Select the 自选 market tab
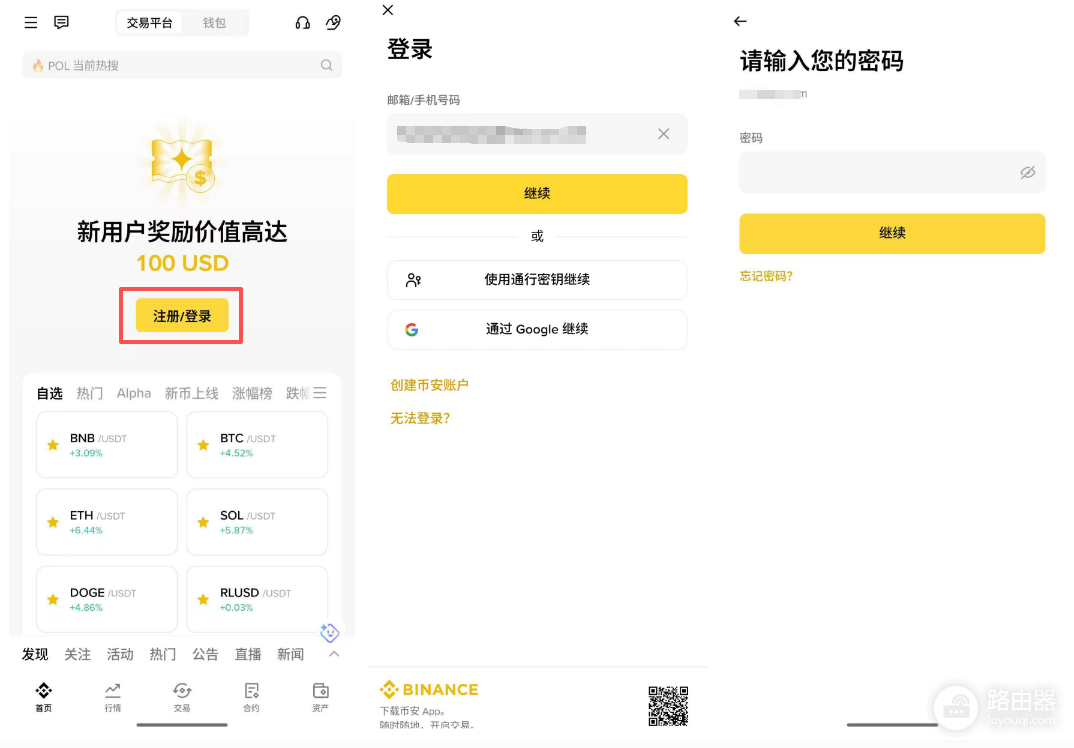The height and width of the screenshot is (748, 1074). pos(49,393)
